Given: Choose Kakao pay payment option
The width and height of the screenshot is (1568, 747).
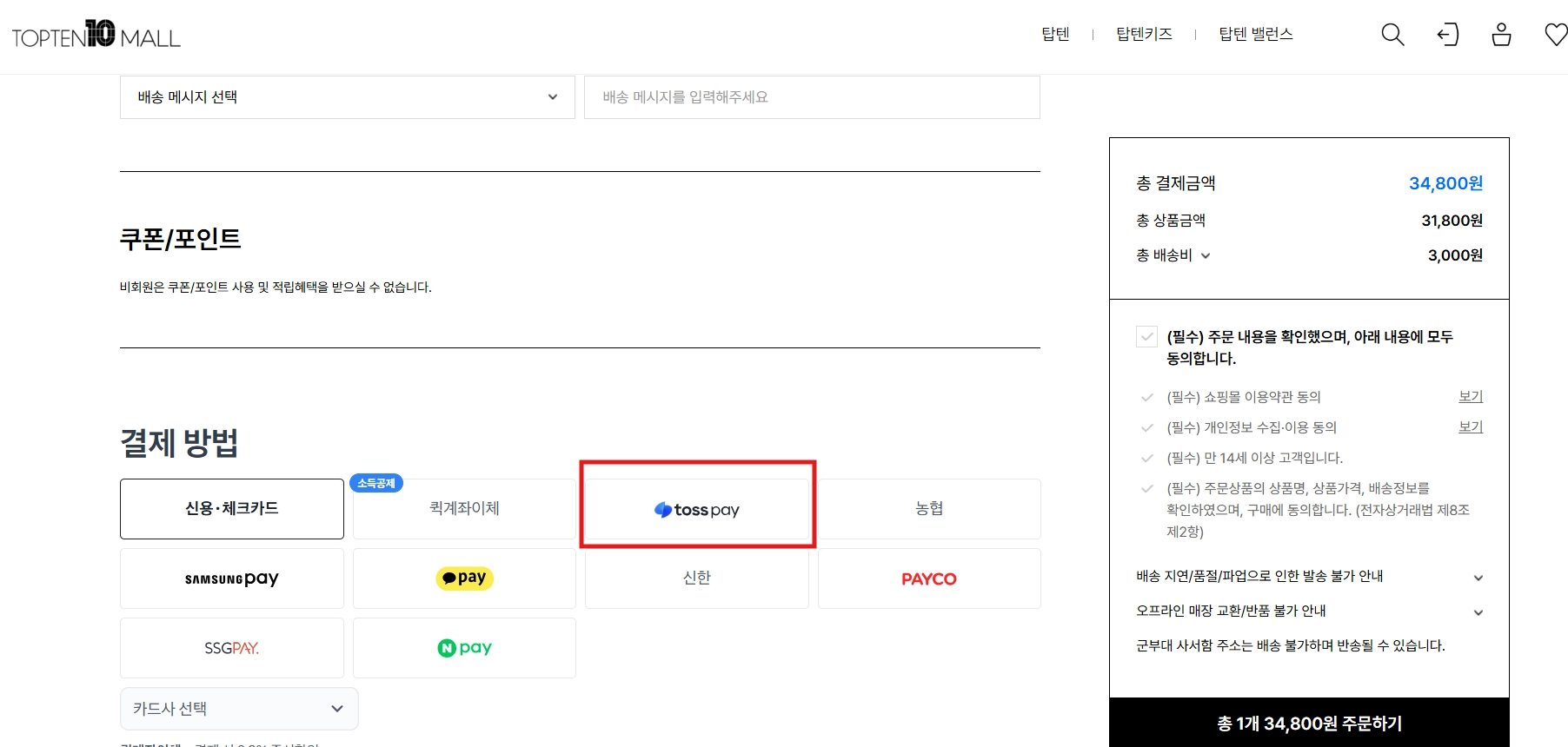Looking at the screenshot, I should (x=464, y=578).
